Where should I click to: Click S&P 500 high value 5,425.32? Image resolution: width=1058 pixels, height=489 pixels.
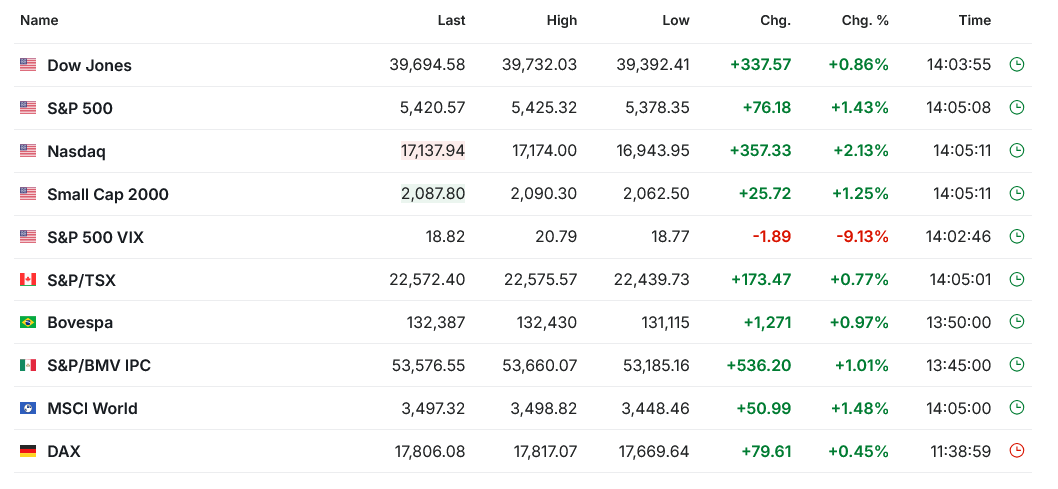pyautogui.click(x=544, y=107)
